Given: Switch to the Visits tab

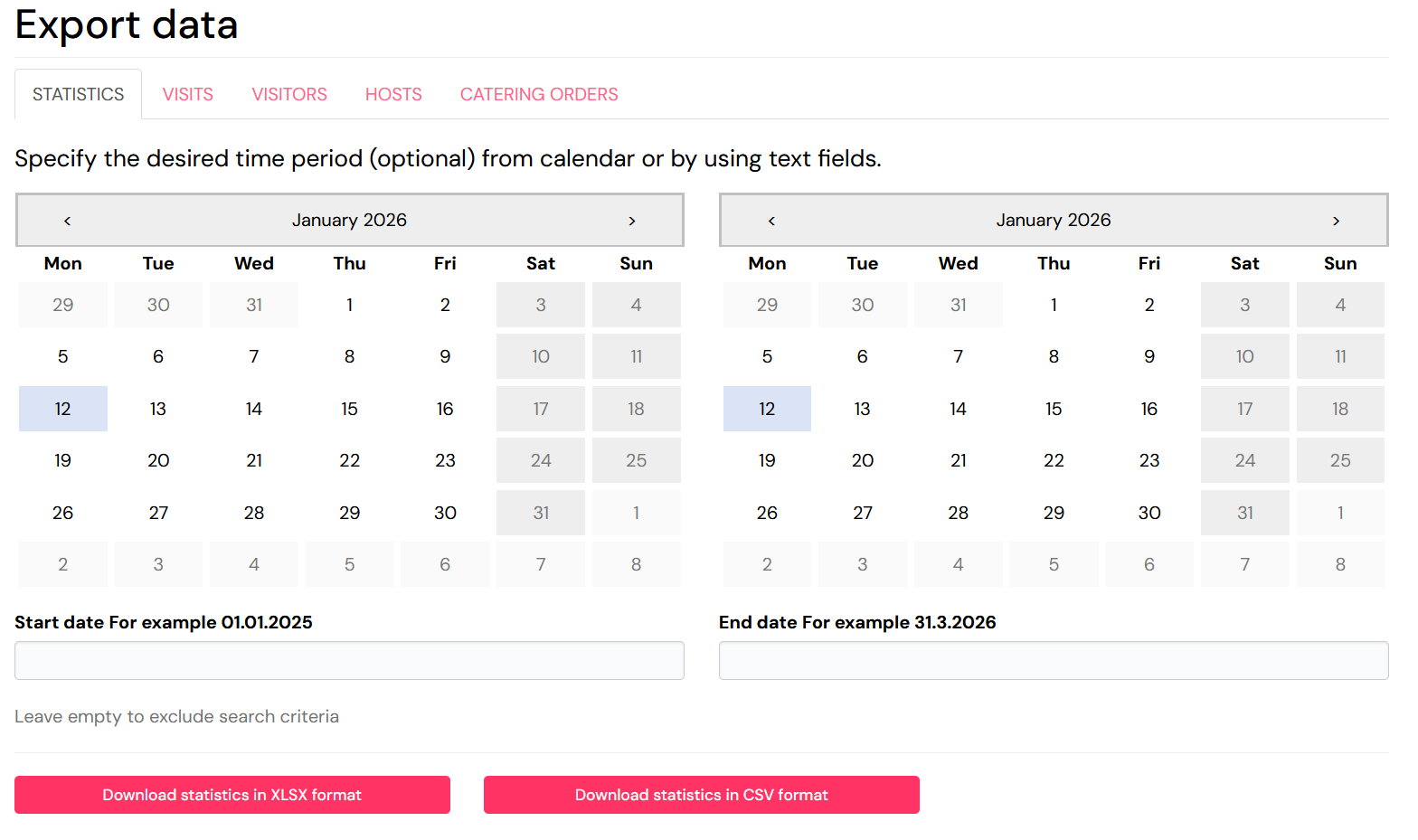Looking at the screenshot, I should pos(188,94).
